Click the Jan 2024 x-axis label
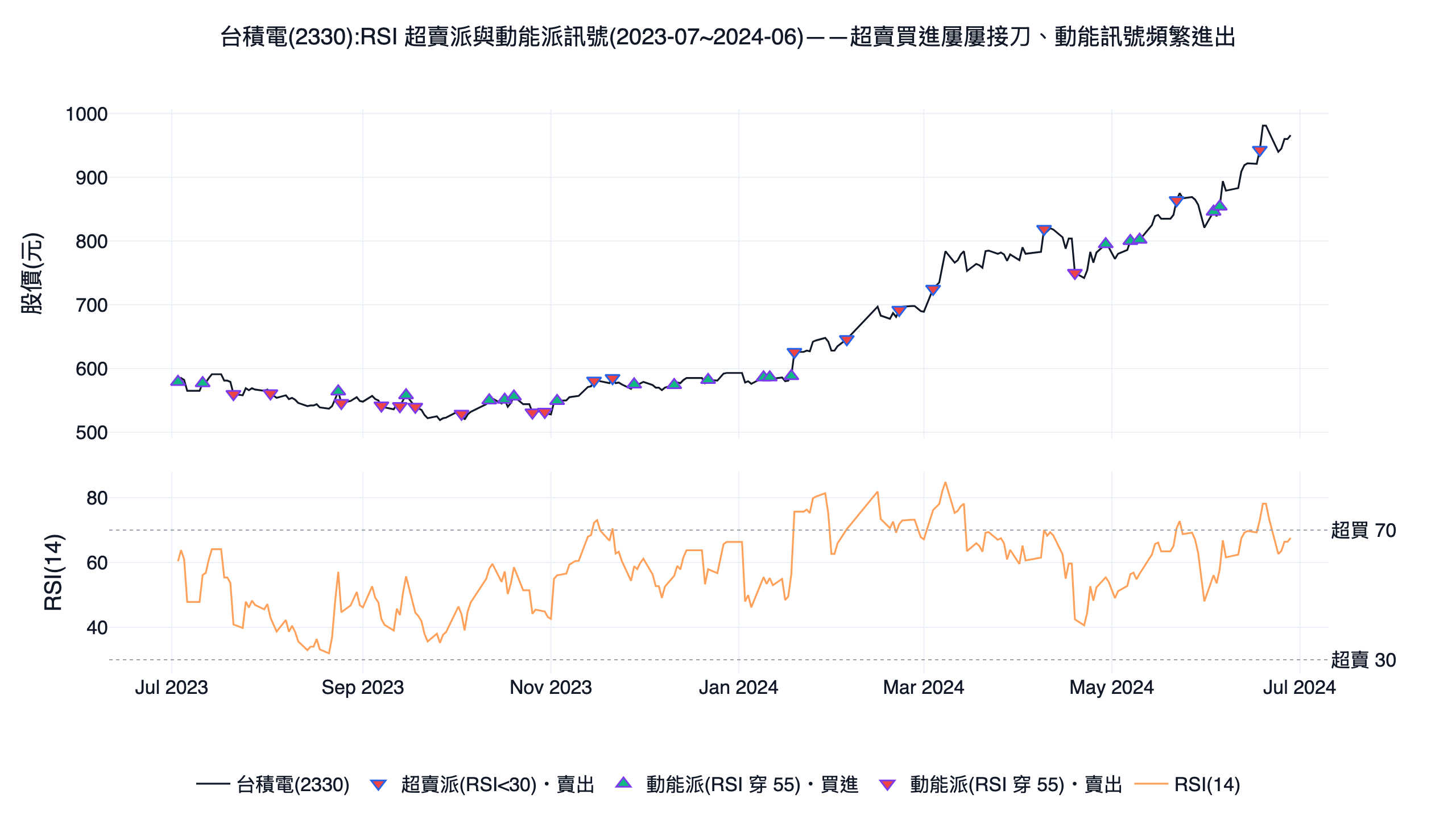This screenshot has height=819, width=1456. 738,687
